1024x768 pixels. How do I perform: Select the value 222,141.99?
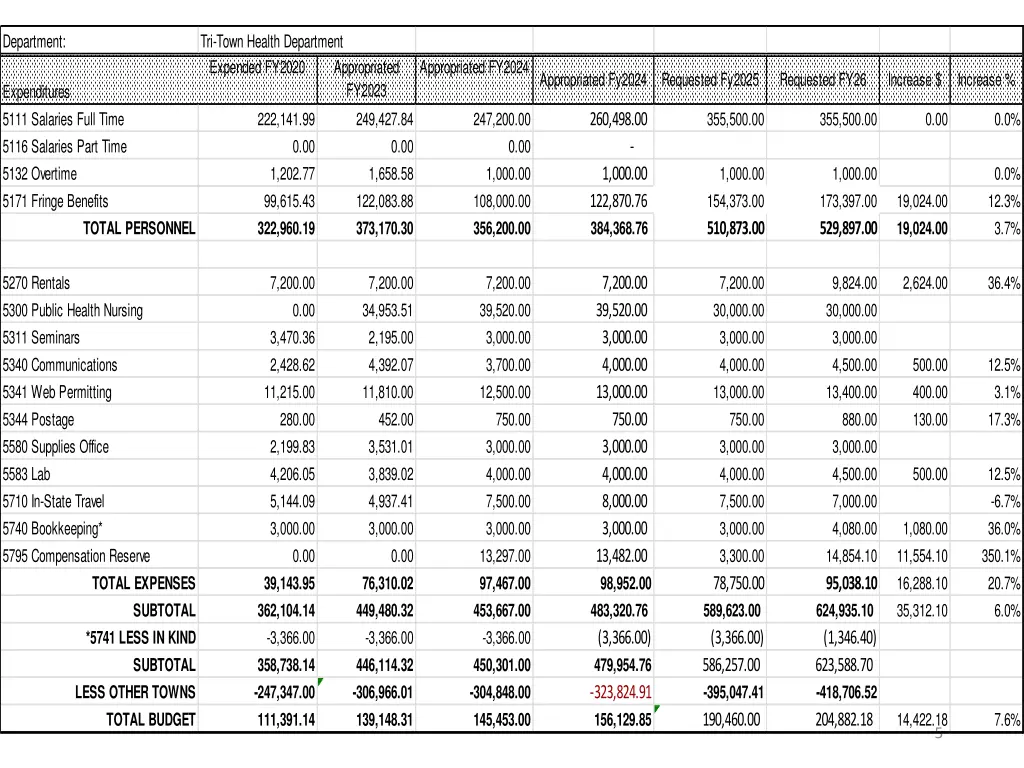286,120
